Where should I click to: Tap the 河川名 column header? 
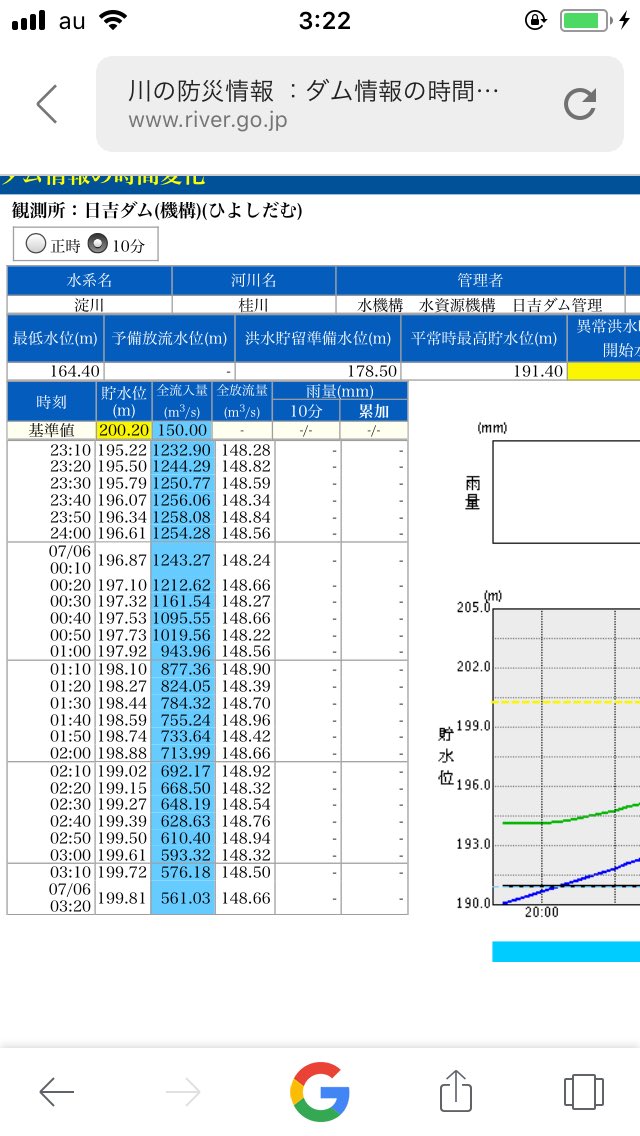pyautogui.click(x=254, y=280)
